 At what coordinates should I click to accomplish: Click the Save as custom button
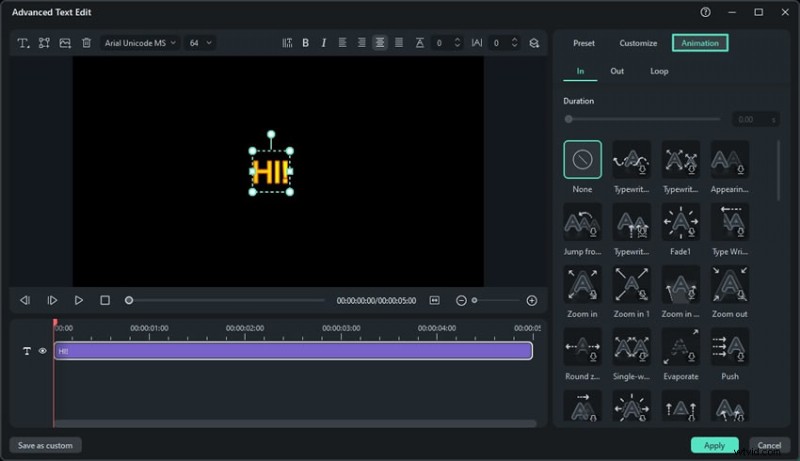(46, 445)
